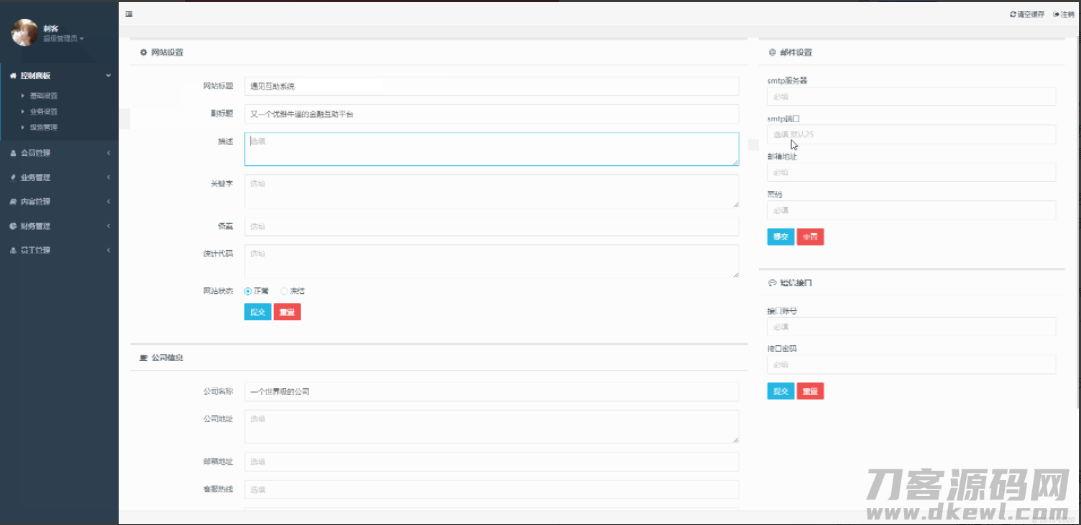Click the icon beside 公司信息 heading
This screenshot has width=1081, height=525.
[x=143, y=357]
